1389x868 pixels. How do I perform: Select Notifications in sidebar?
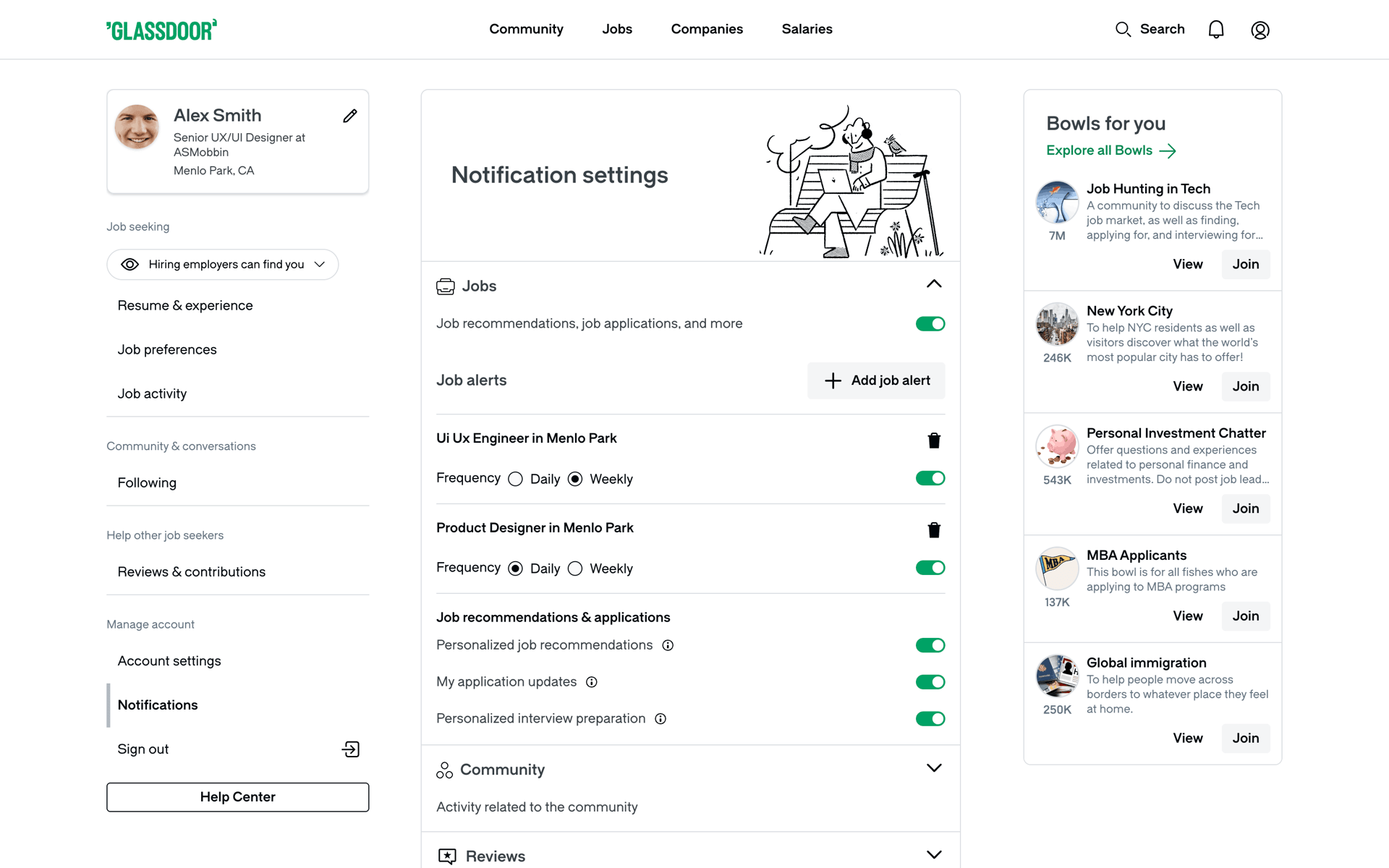[158, 705]
